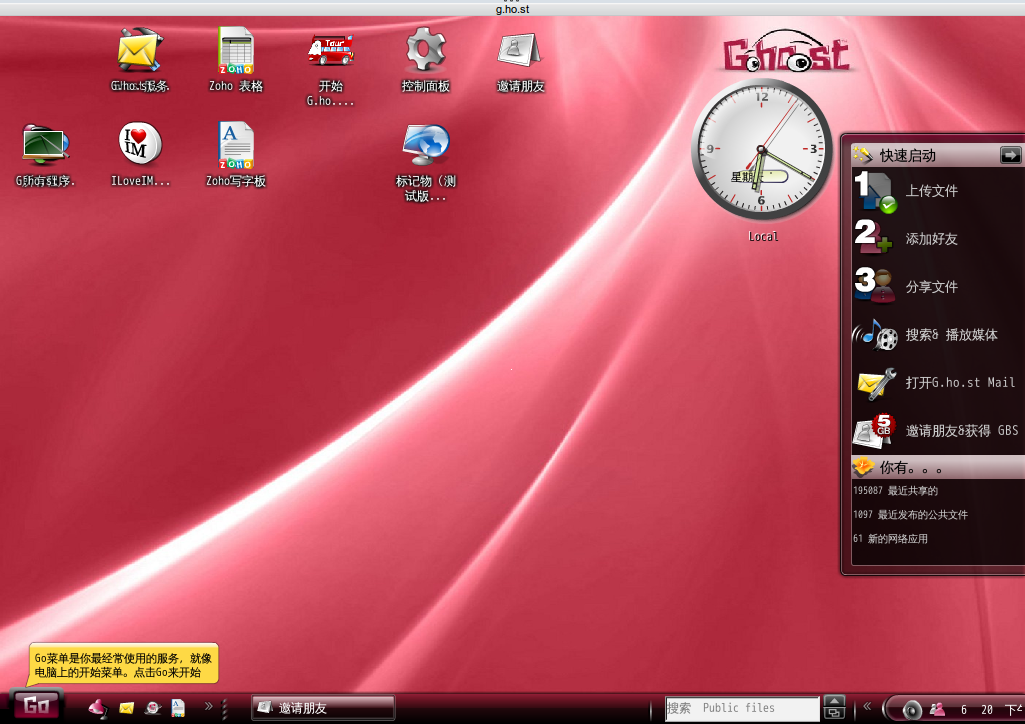Viewport: 1025px width, 724px height.
Task: Expand more quick-launch icons with double chevron
Action: point(209,706)
